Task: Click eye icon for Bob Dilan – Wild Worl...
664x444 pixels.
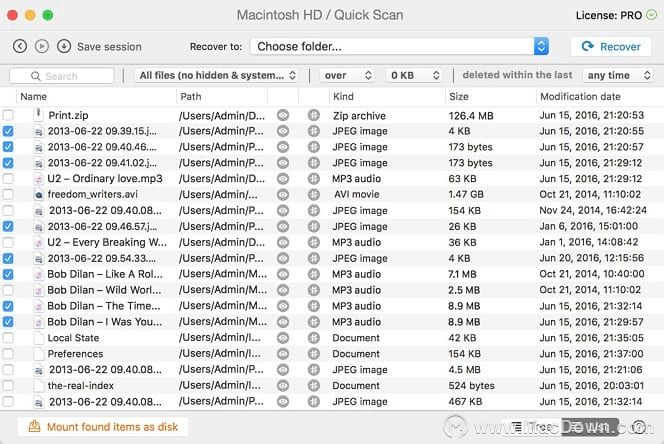Action: [x=283, y=290]
